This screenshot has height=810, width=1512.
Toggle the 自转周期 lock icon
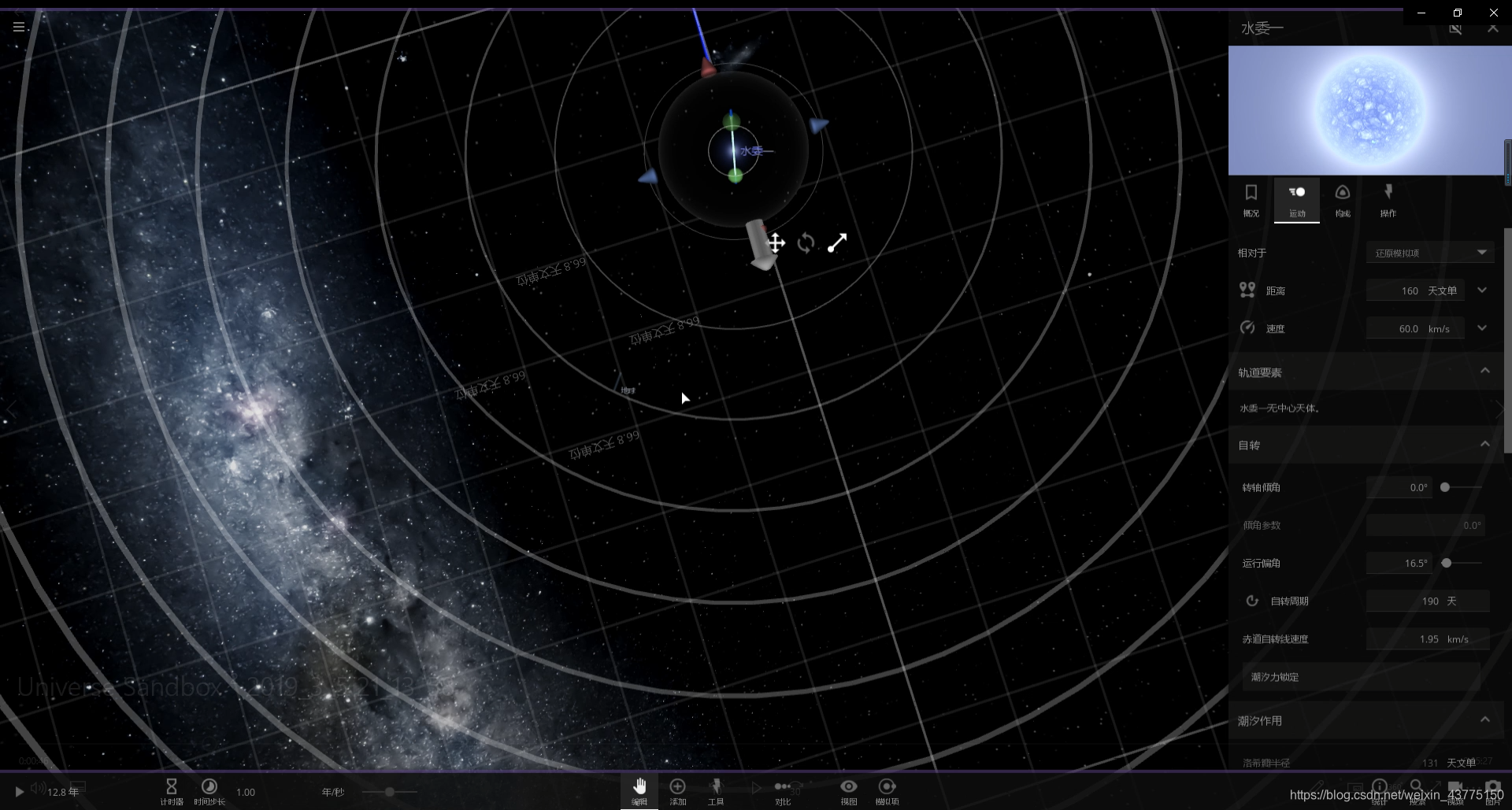[x=1252, y=601]
